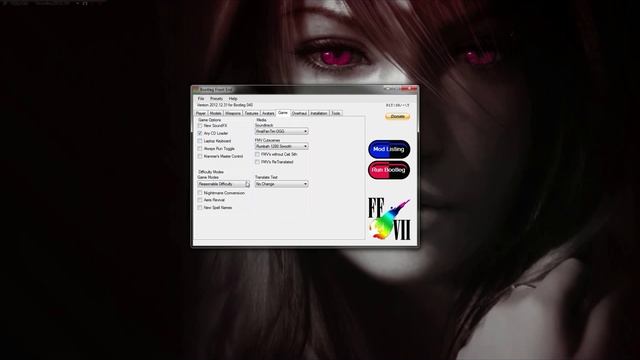
Task: Switch to the Models tab
Action: point(215,113)
